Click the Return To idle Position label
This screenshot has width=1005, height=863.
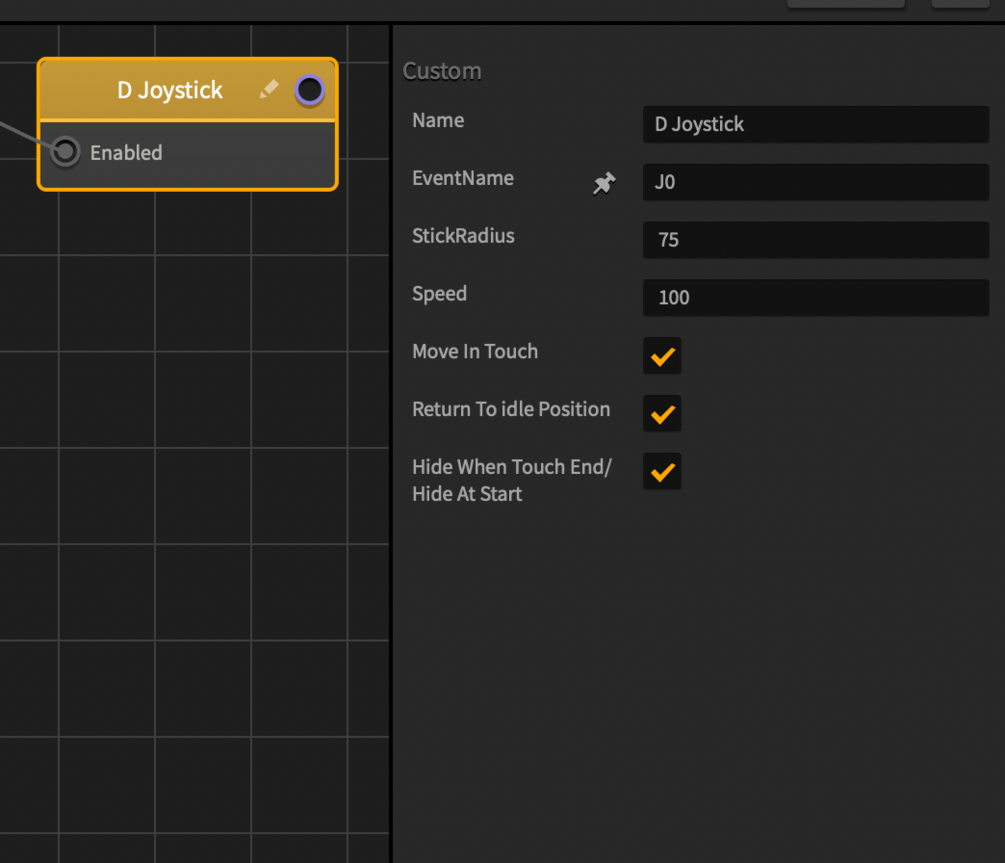tap(511, 409)
